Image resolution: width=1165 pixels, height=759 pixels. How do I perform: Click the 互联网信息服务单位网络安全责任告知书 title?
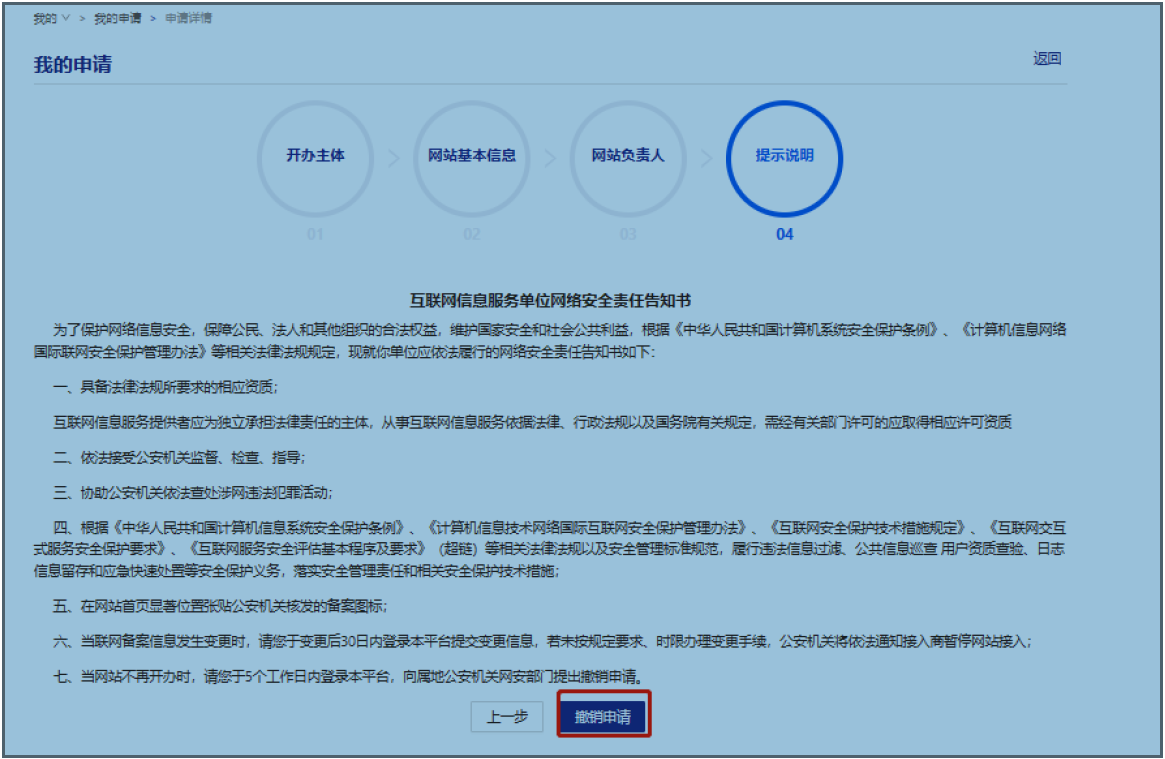coord(551,300)
